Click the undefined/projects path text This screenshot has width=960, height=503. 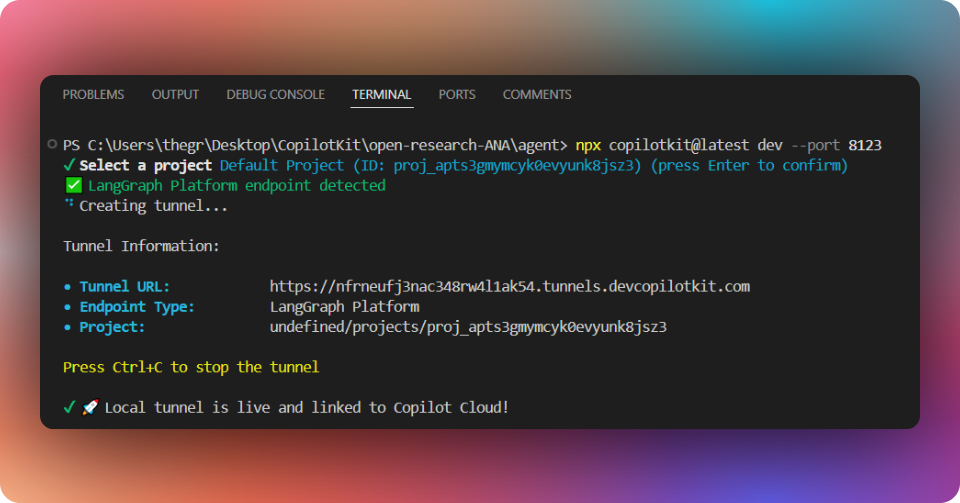point(468,327)
